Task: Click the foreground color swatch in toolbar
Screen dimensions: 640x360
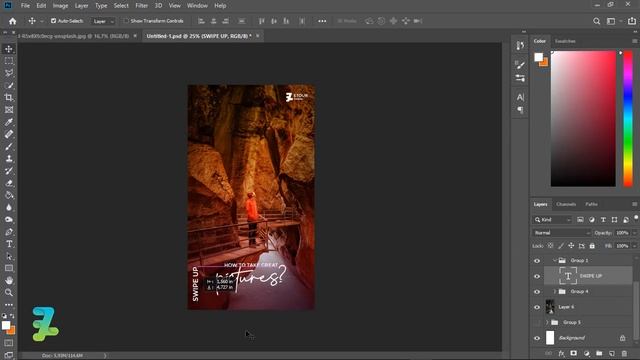Action: click(x=6, y=325)
